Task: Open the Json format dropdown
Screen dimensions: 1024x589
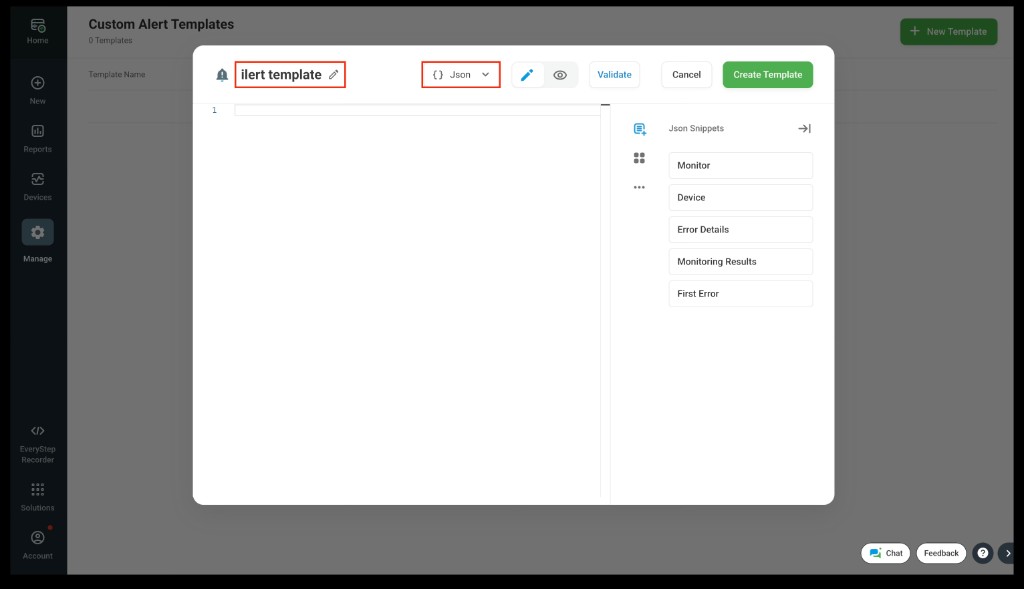Action: [x=461, y=75]
